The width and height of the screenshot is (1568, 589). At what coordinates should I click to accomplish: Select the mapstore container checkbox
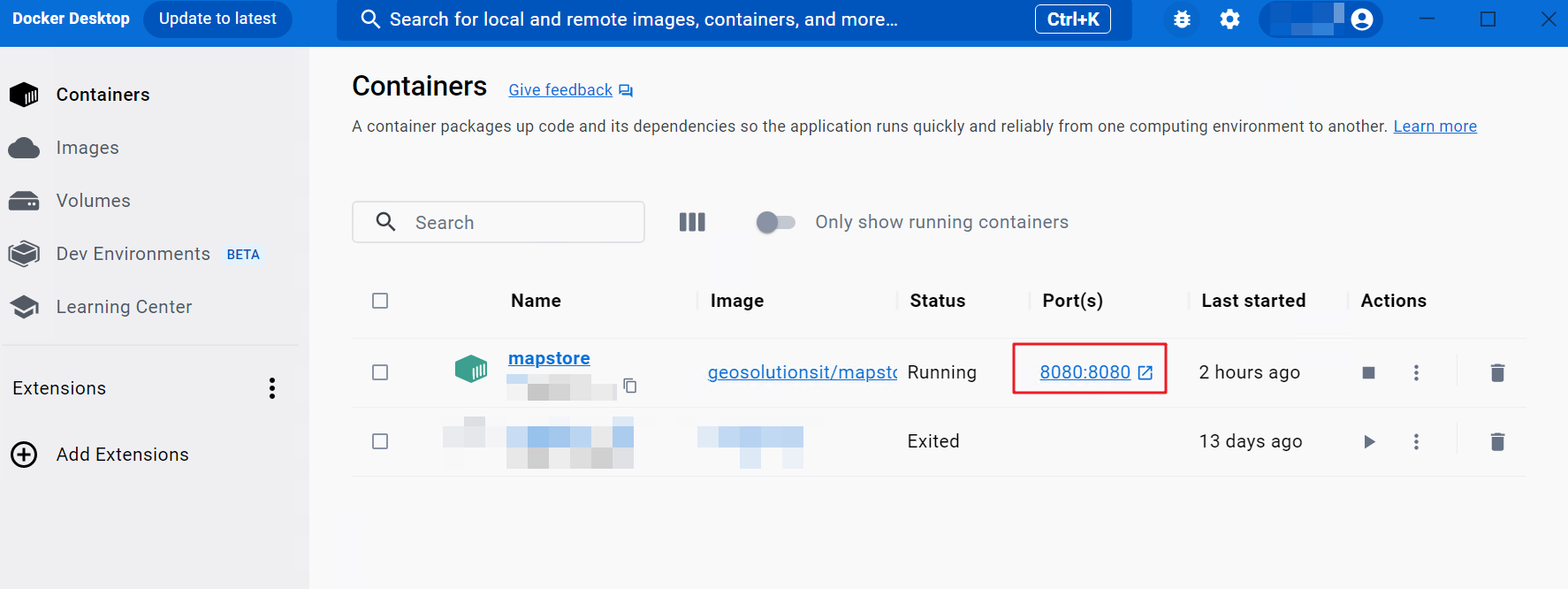click(x=380, y=372)
